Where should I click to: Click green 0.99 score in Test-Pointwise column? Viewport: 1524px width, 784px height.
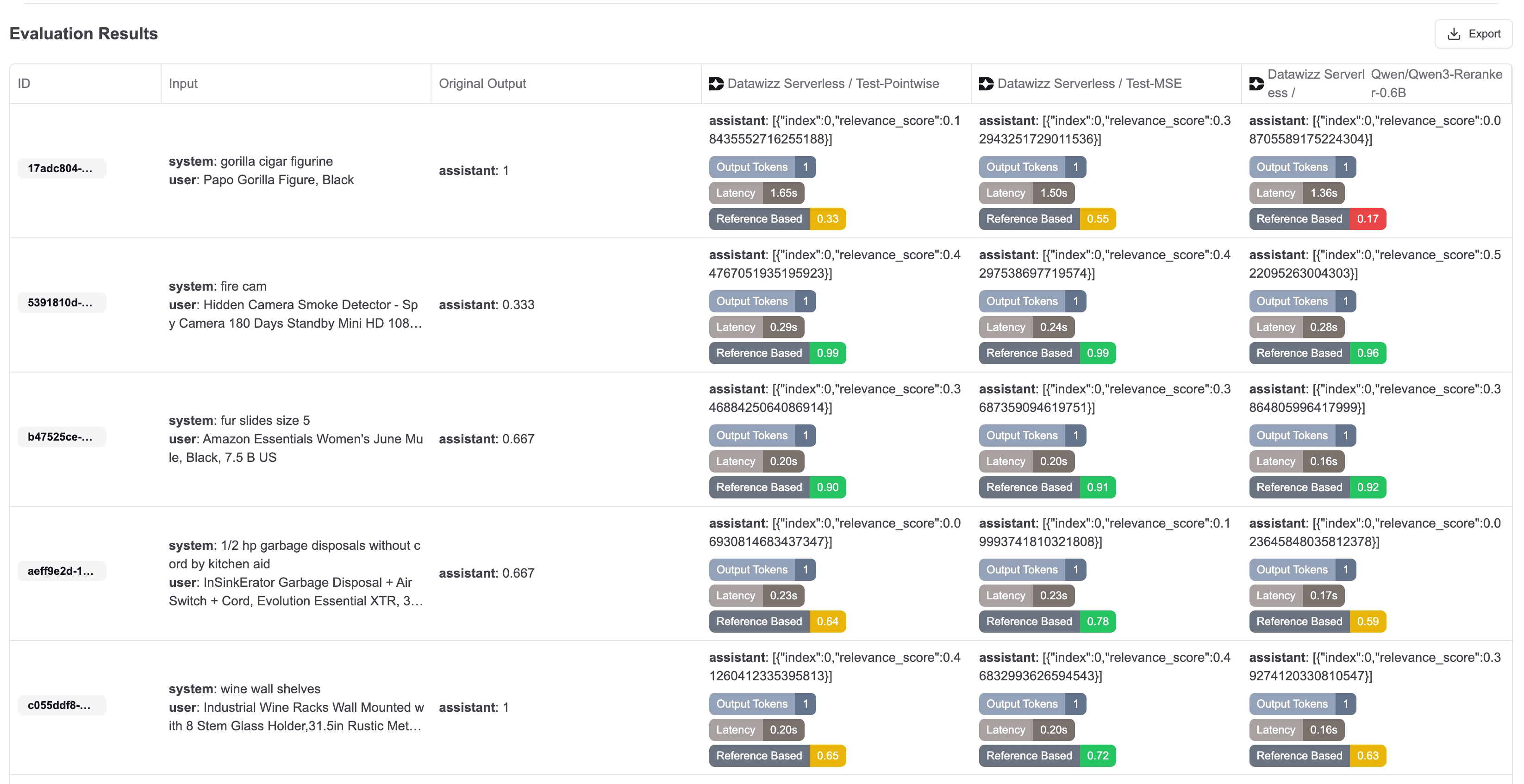point(827,353)
